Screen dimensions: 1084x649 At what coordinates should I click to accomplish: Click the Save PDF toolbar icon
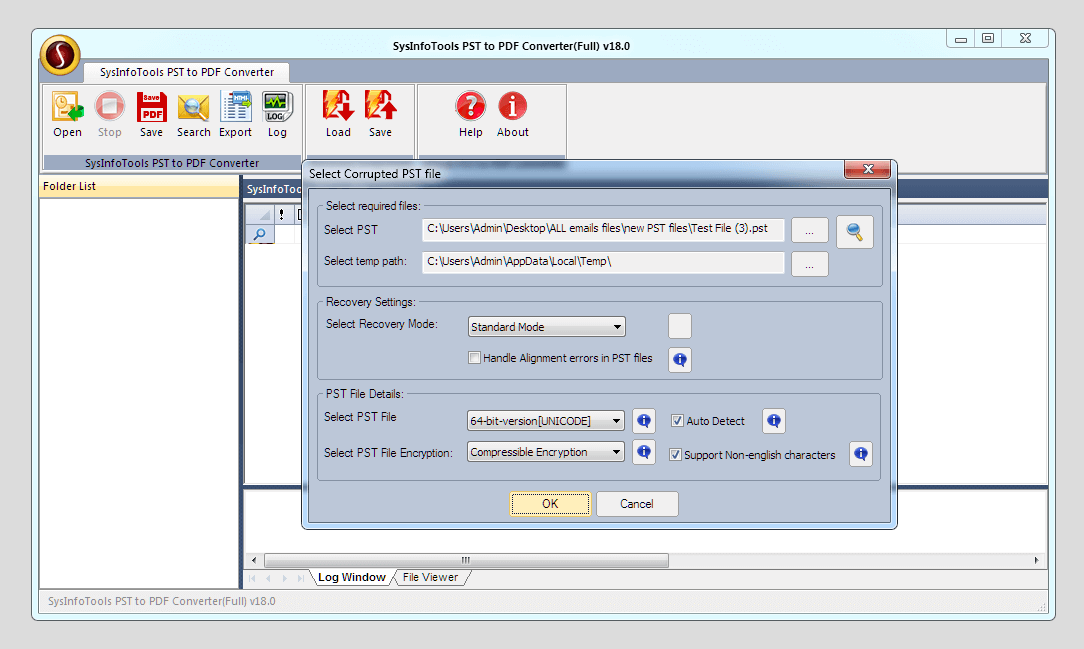pyautogui.click(x=151, y=115)
